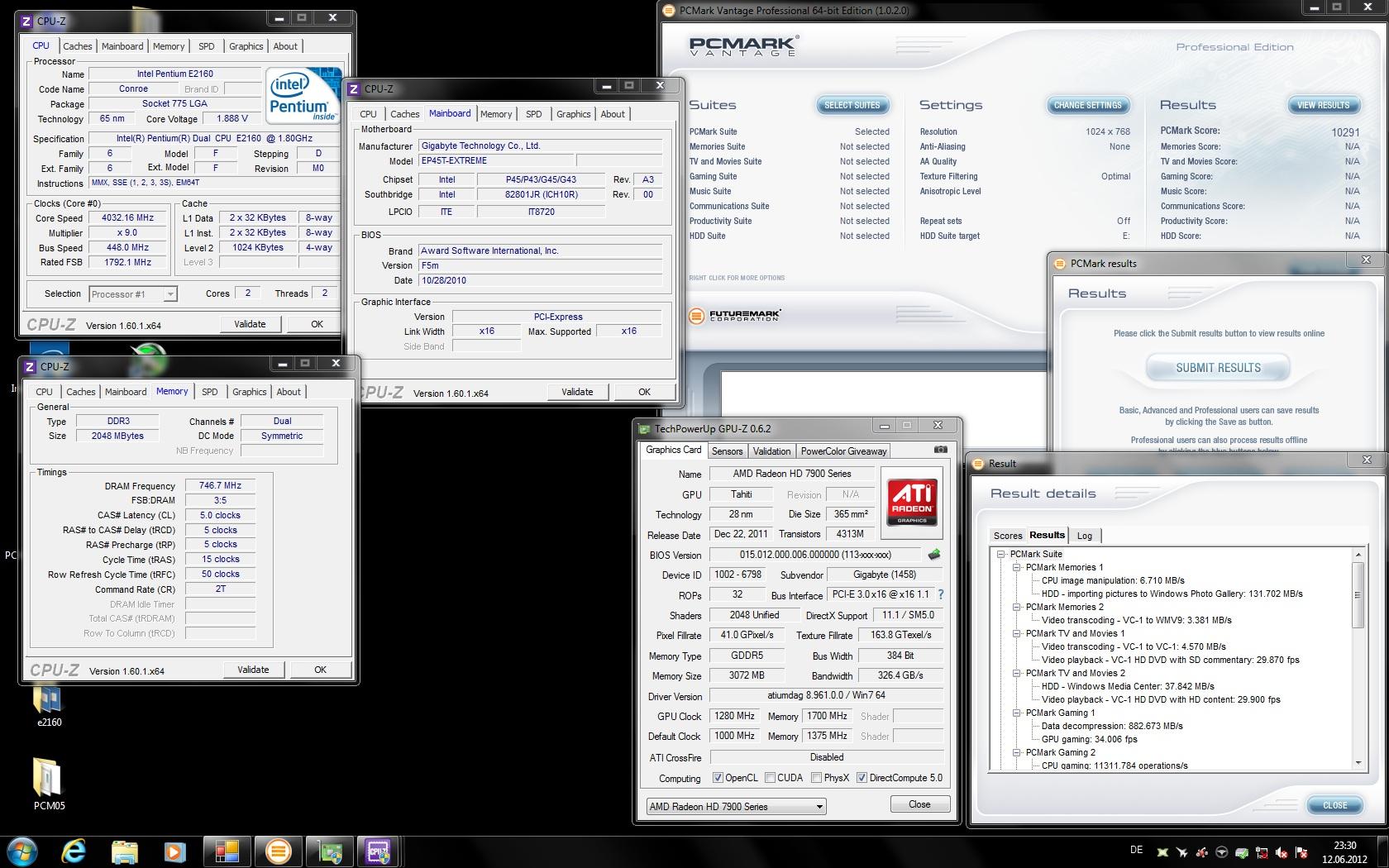The height and width of the screenshot is (868, 1389).
Task: Collapse PCMark TV and Movies 1 node
Action: pos(1016,633)
